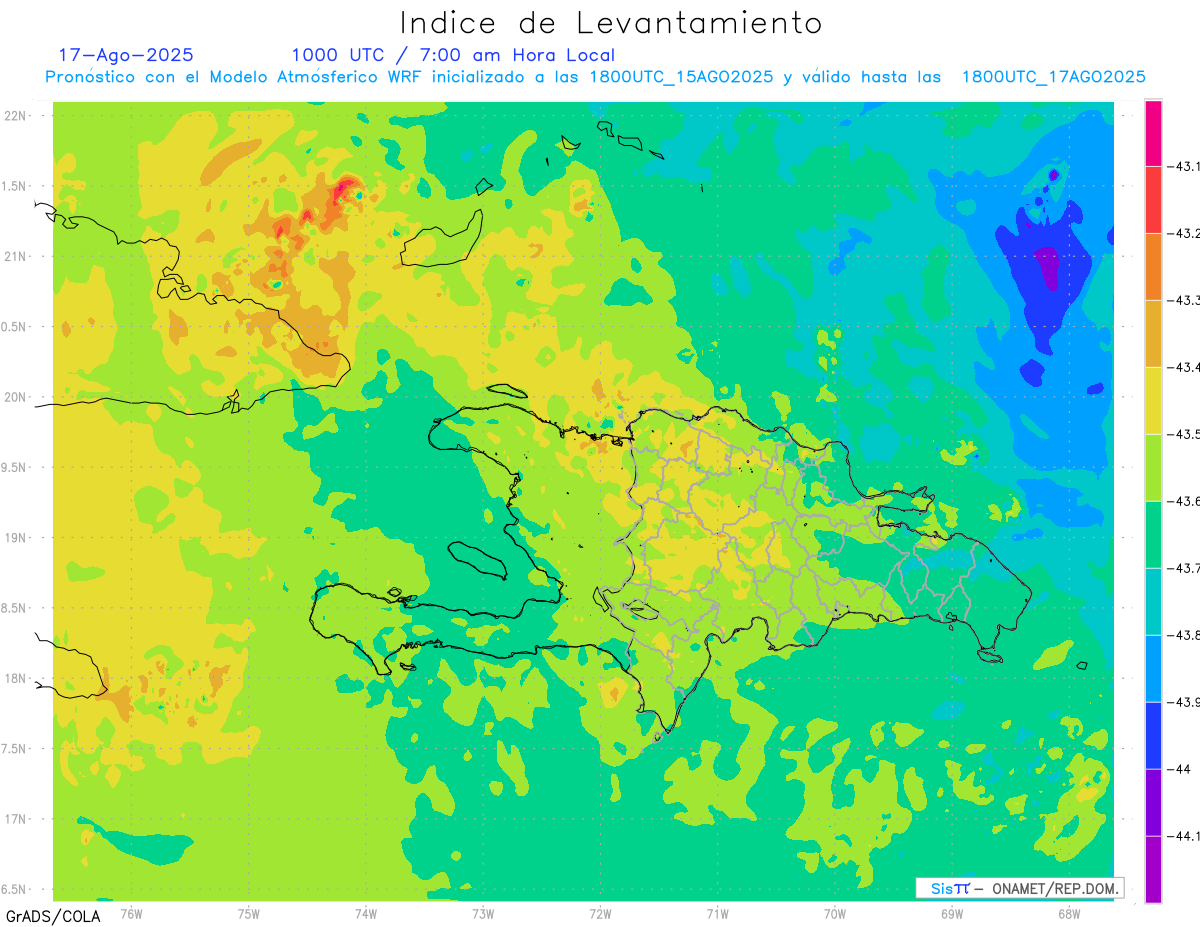Pick the dark orange swatch between -43.2 and -43.3
1200x927 pixels.
(x=1153, y=266)
